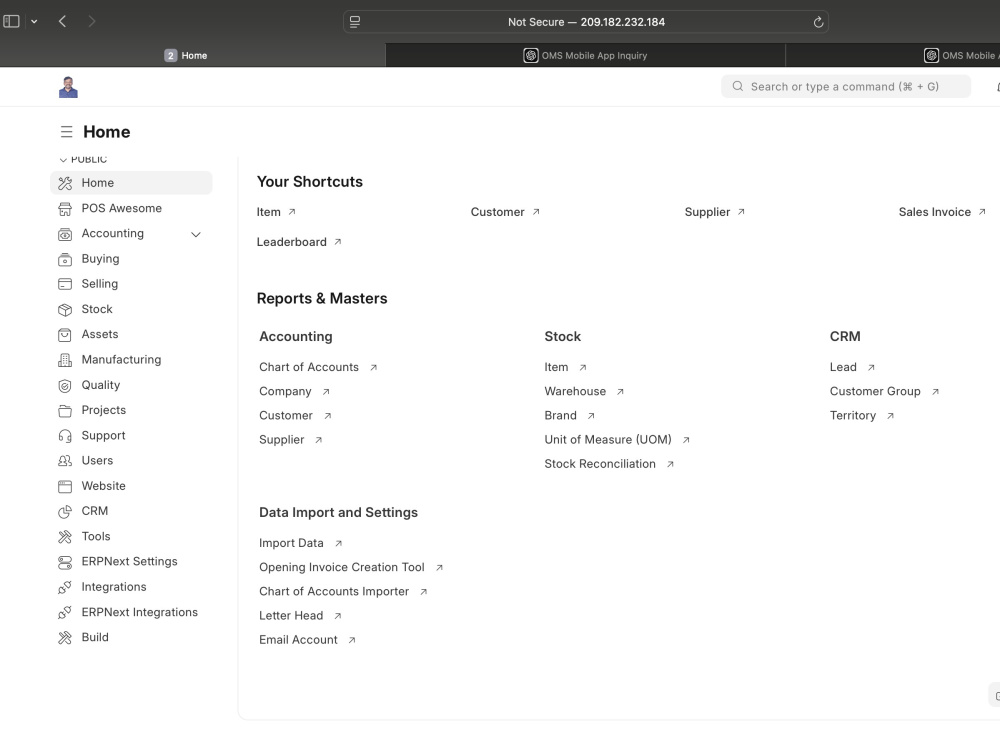
Task: Show the Safari sidebar panel
Action: 11,22
